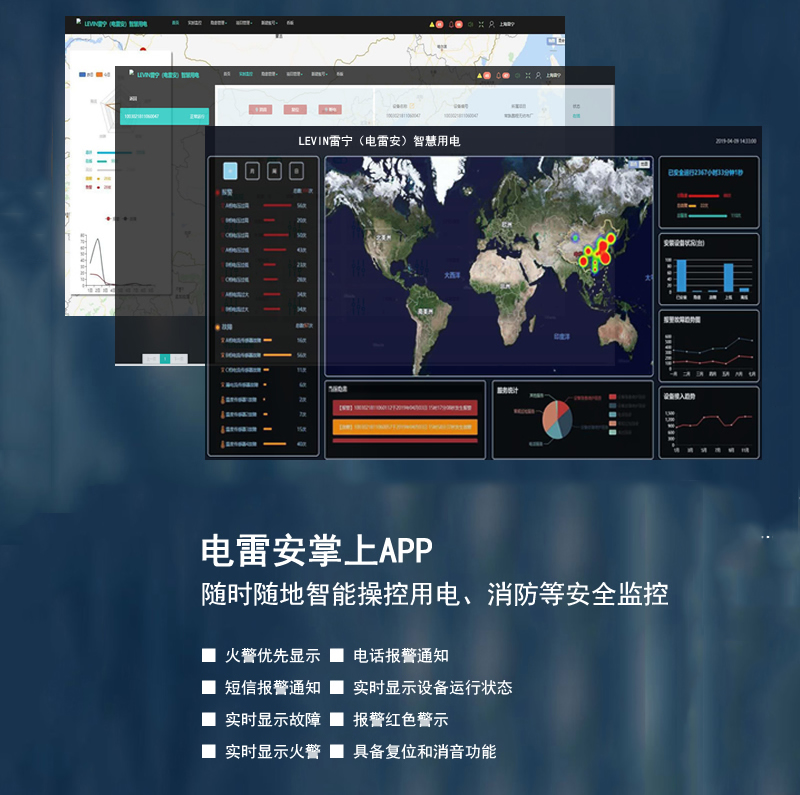Click the salmon legend swatch beside the pie chart

coord(612,424)
